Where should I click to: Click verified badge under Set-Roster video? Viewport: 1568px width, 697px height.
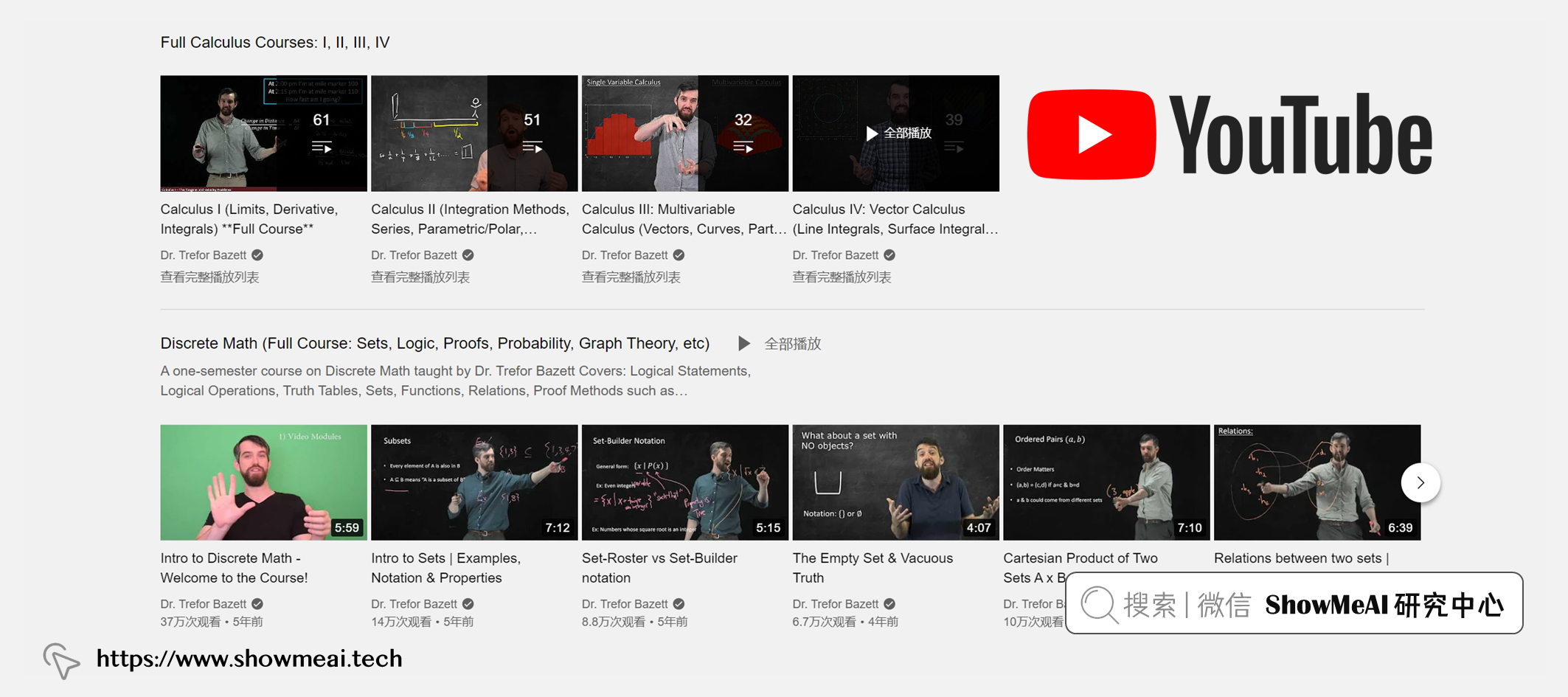point(679,604)
